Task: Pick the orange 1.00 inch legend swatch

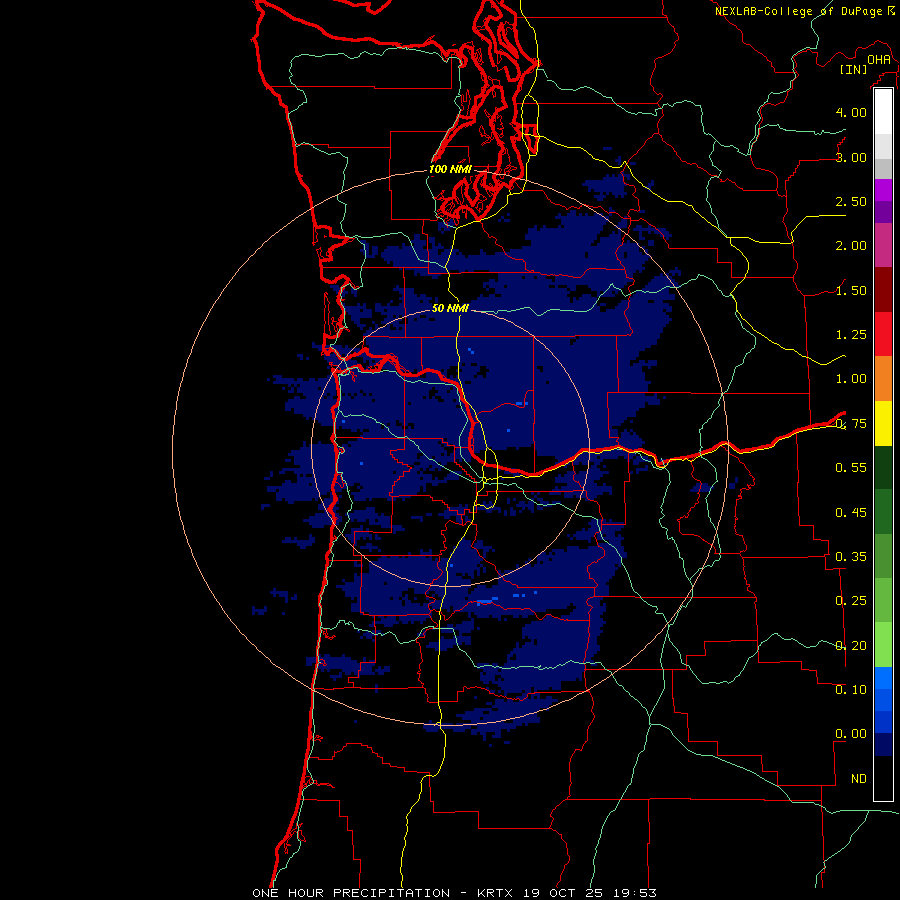Action: point(883,379)
